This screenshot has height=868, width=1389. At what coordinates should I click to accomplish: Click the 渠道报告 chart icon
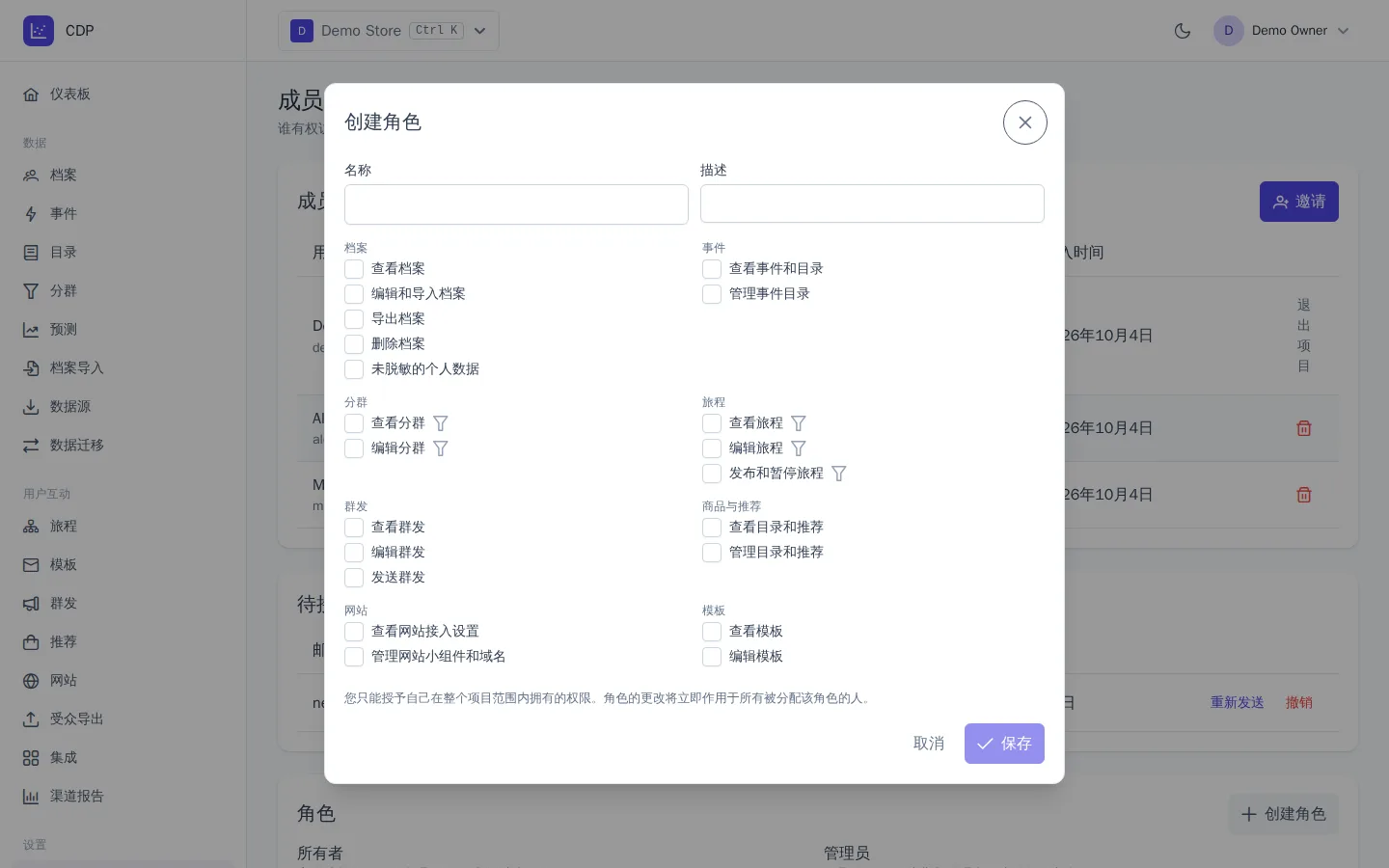tap(31, 797)
